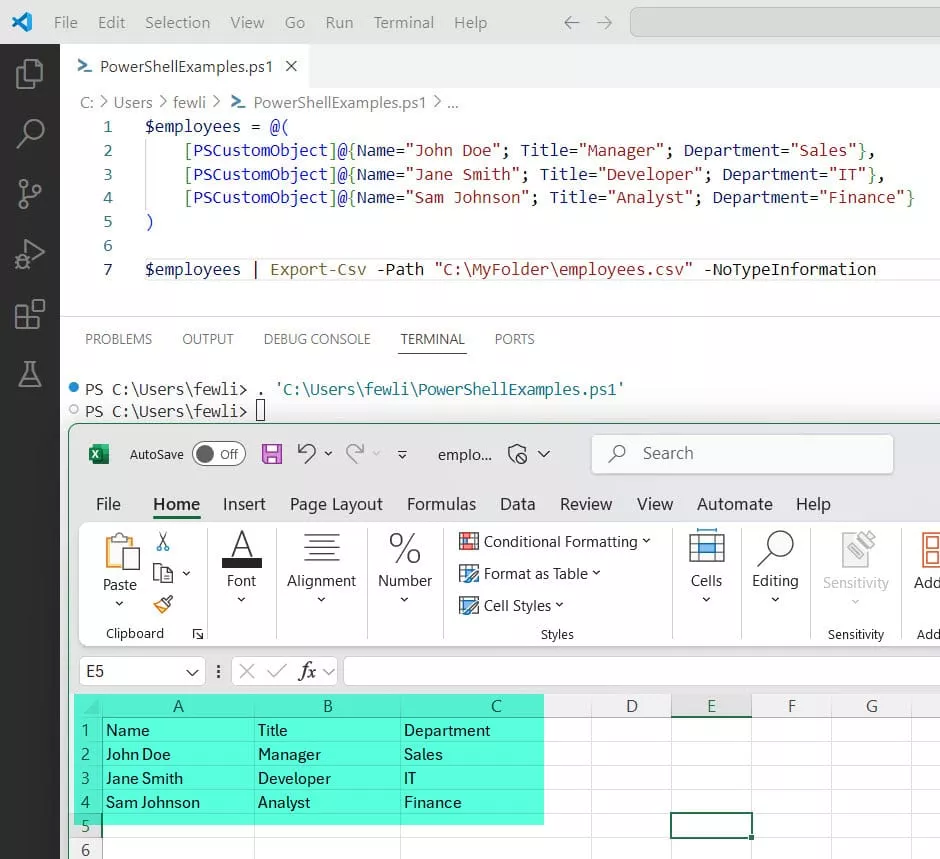Open Run and Debug view

(31, 253)
